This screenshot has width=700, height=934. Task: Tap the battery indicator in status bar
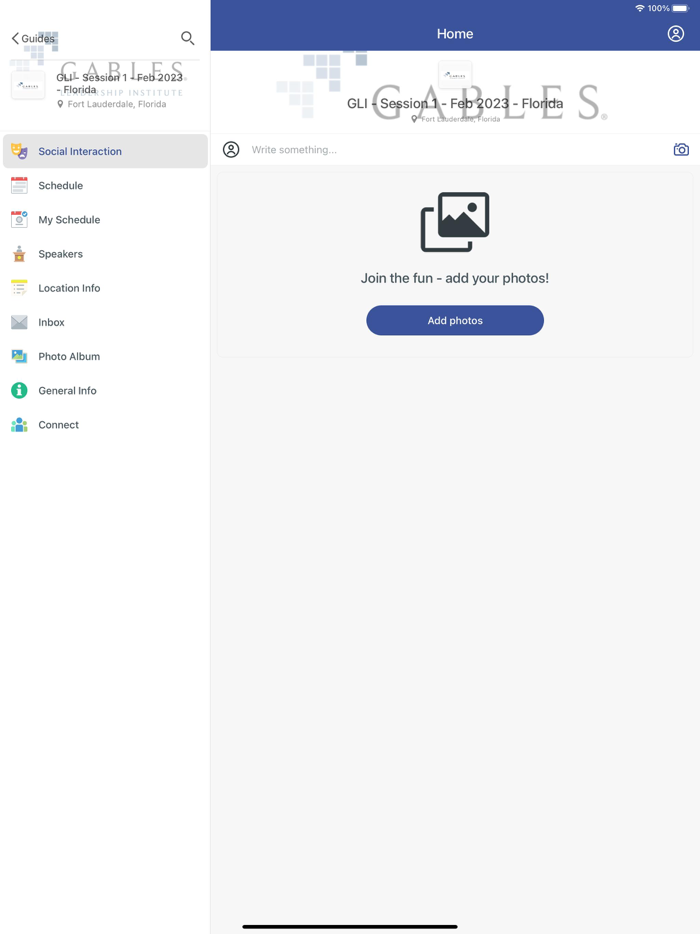coord(680,8)
